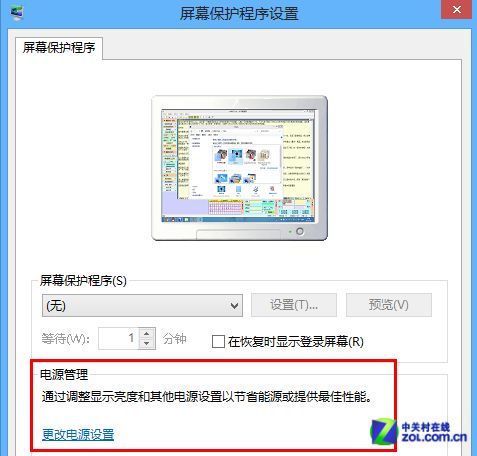Open the 更改电源设置 link
Viewport: 477px width, 456px height.
click(x=78, y=434)
